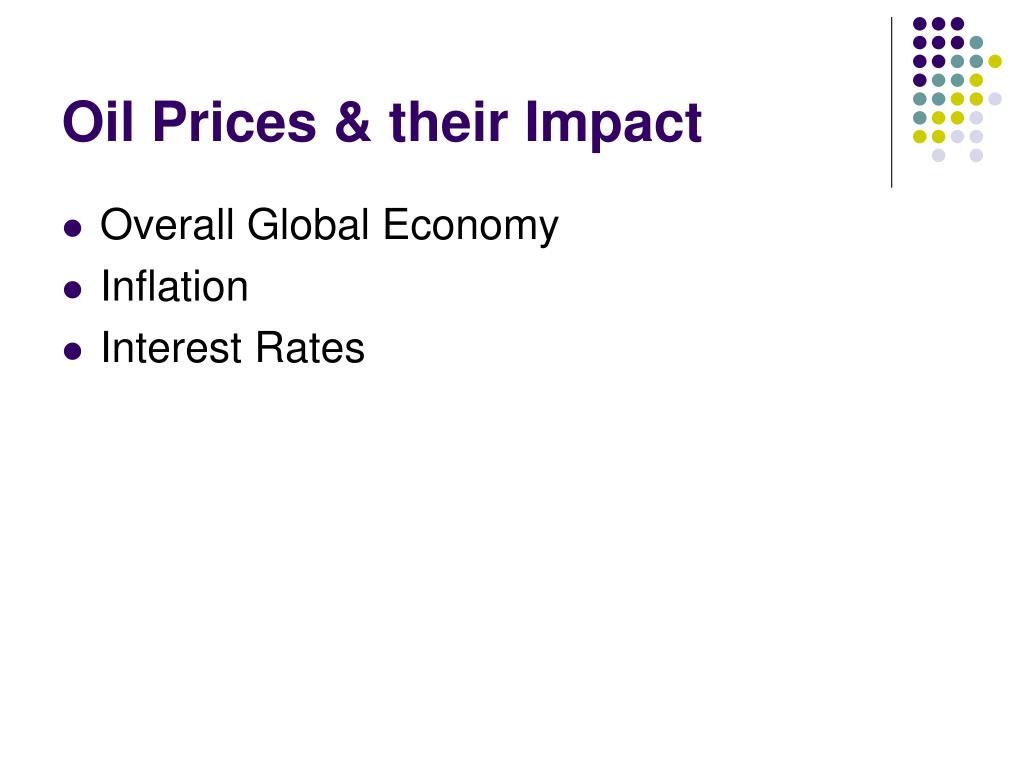Click the yellow dot at the pattern's far right
1024x768 pixels.
tap(995, 61)
